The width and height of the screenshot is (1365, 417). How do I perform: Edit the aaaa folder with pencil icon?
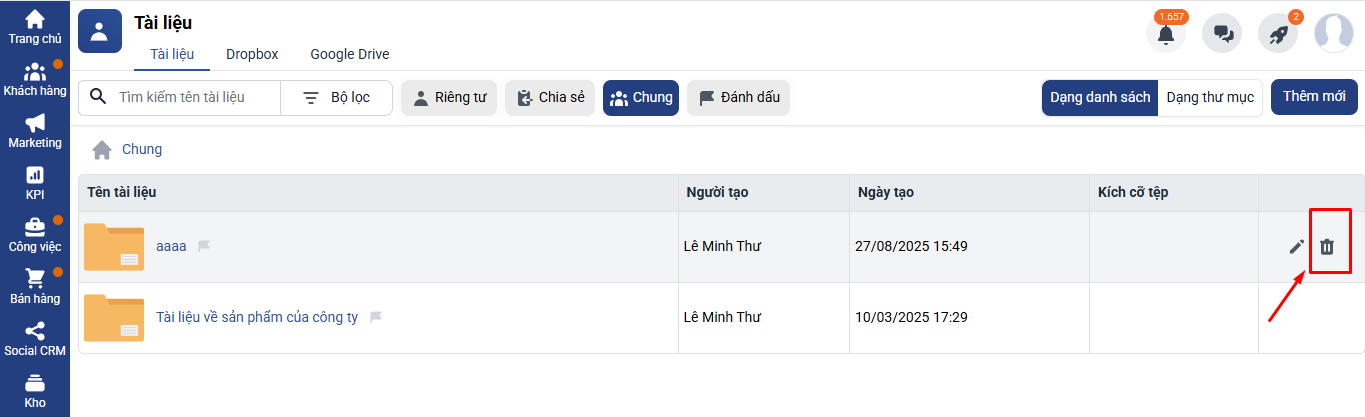pos(1297,246)
